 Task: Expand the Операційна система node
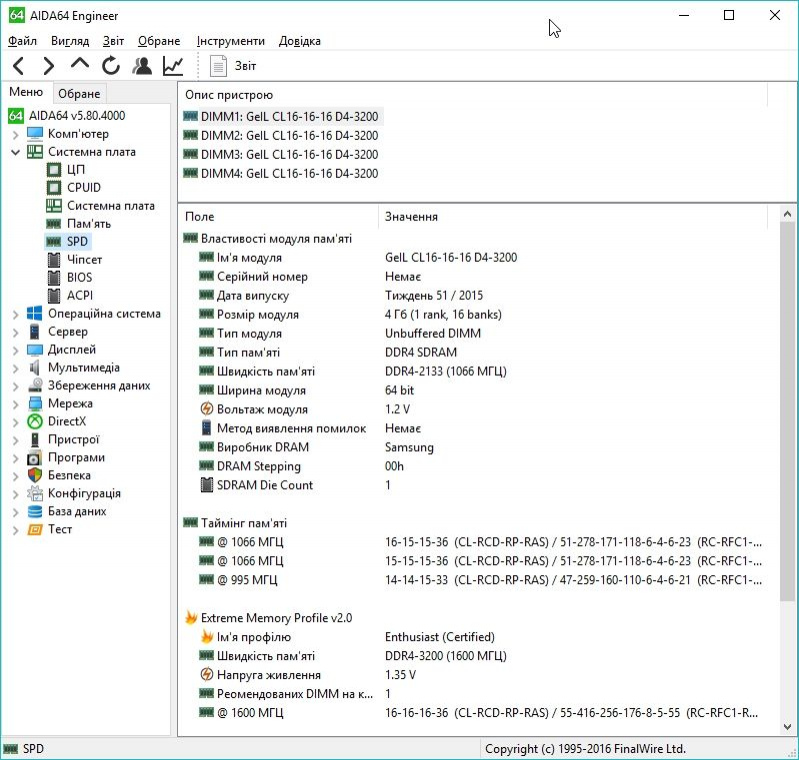pos(15,315)
